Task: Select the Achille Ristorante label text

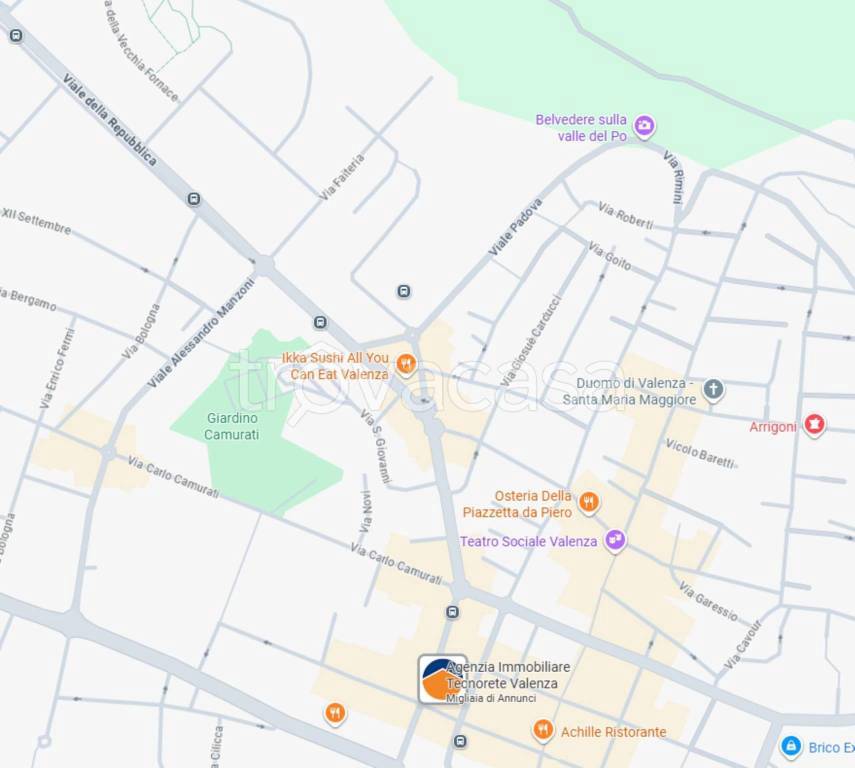Action: [613, 732]
